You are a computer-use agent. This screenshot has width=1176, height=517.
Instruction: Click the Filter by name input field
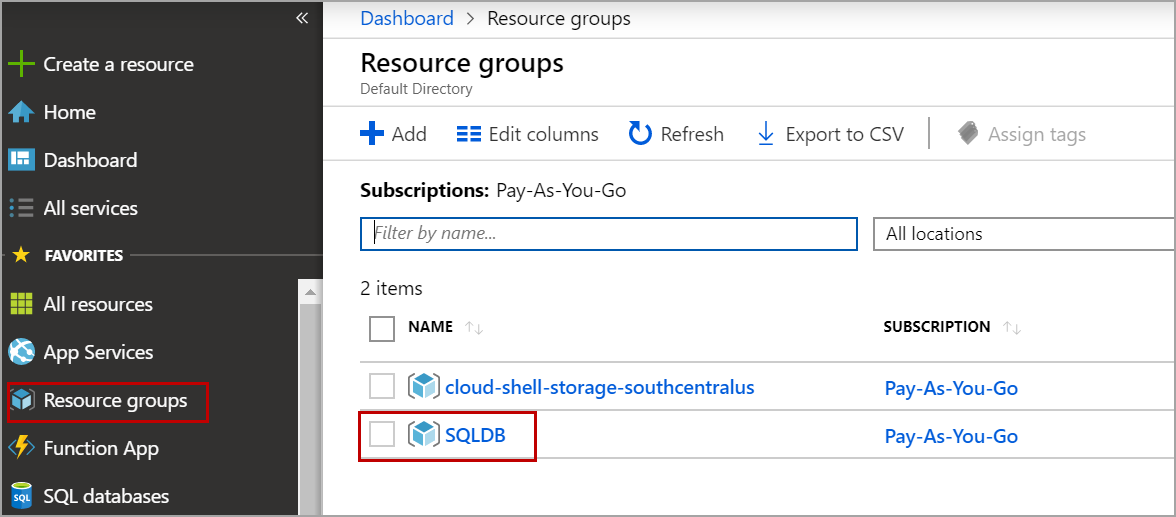[x=608, y=234]
